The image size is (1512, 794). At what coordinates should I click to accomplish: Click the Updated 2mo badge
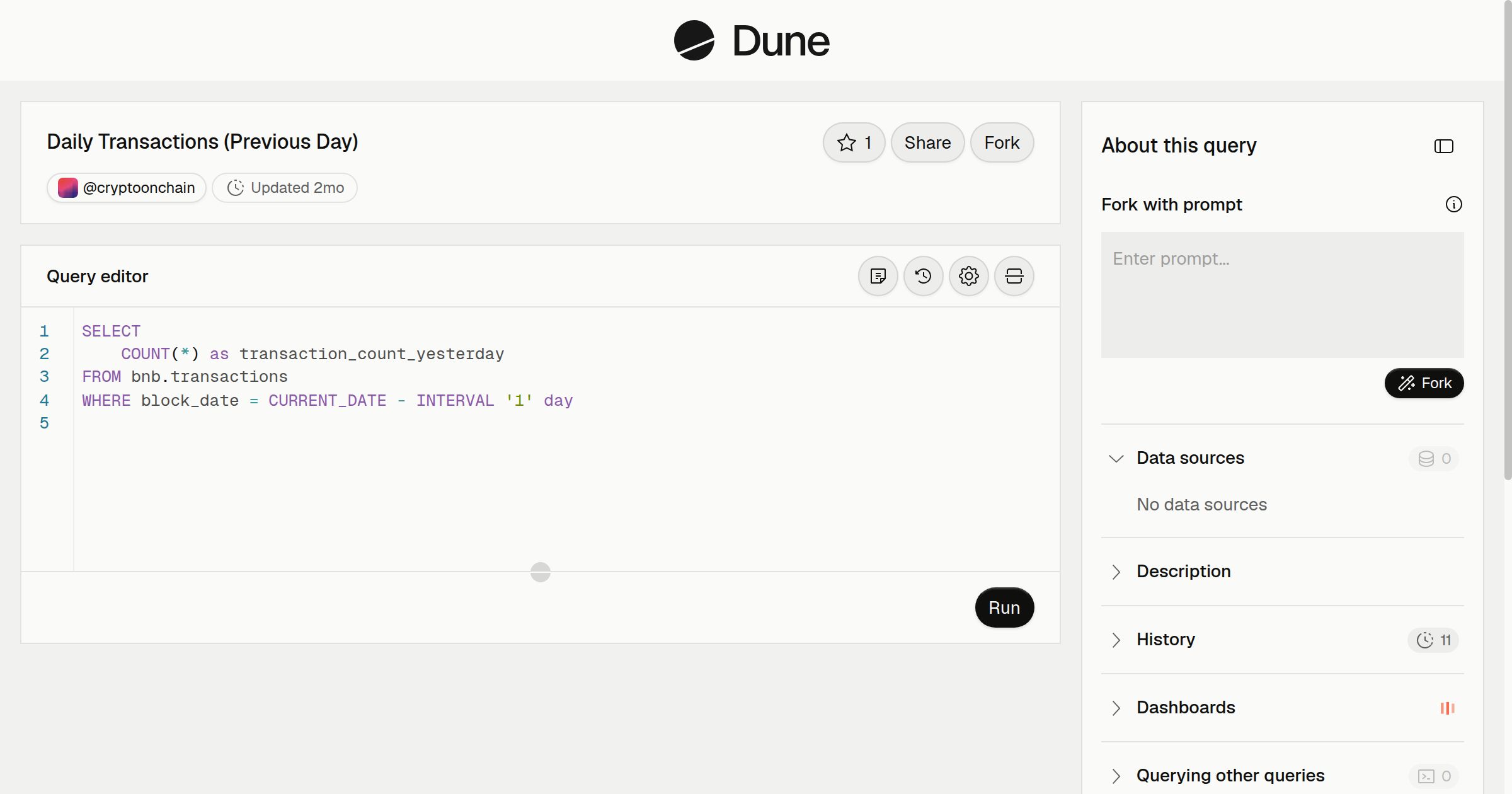point(285,188)
